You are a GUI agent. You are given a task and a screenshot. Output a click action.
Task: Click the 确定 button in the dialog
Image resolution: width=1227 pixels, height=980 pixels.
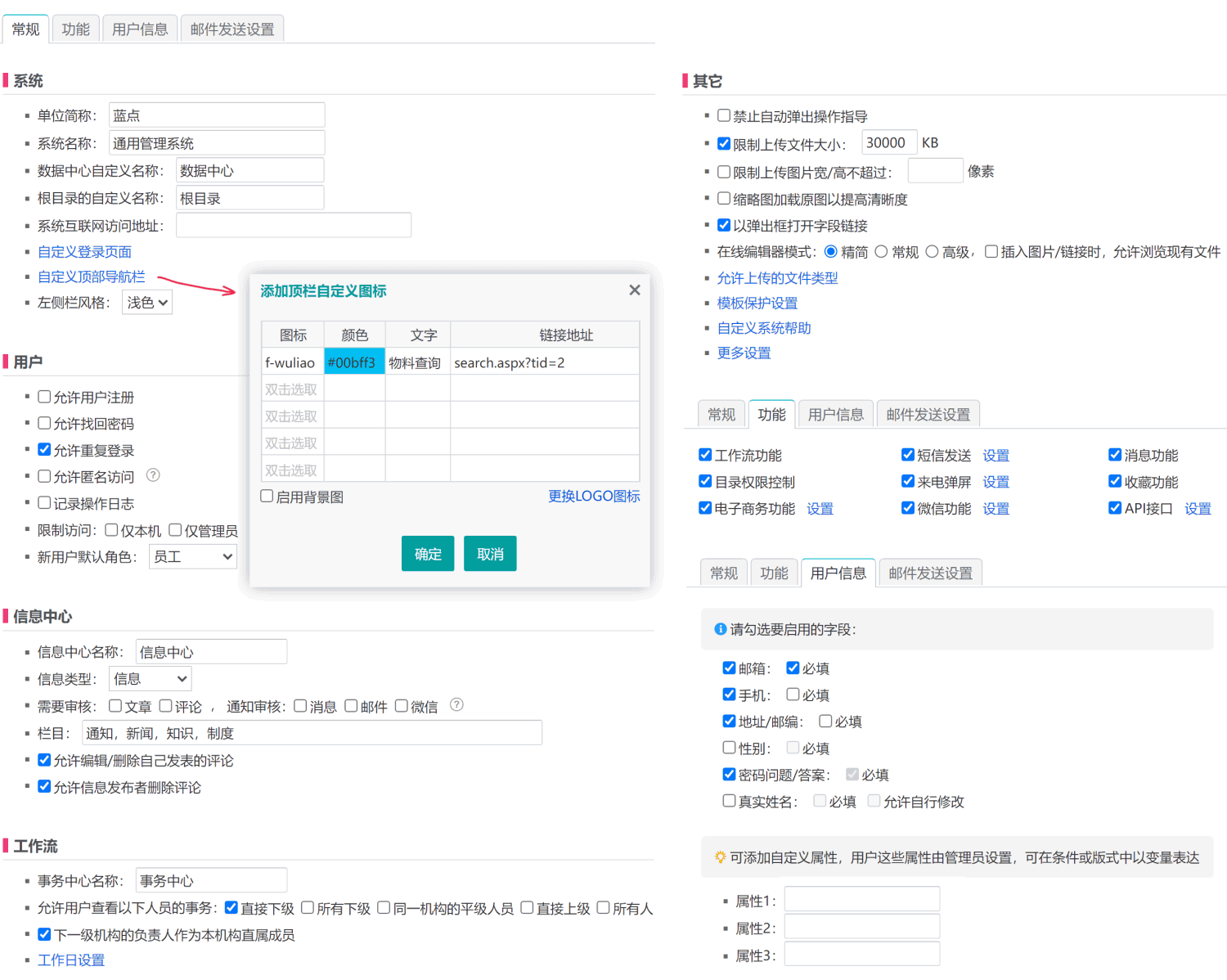(427, 553)
